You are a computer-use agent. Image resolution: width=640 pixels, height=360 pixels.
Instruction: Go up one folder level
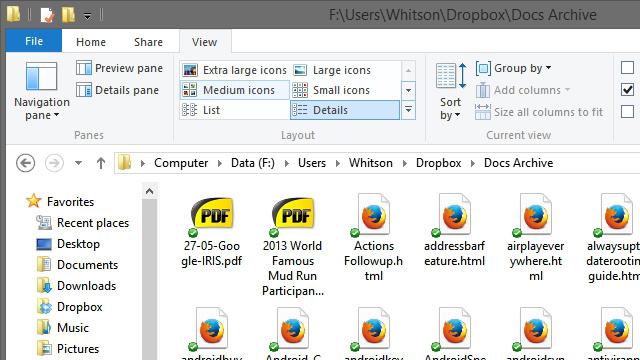point(101,163)
